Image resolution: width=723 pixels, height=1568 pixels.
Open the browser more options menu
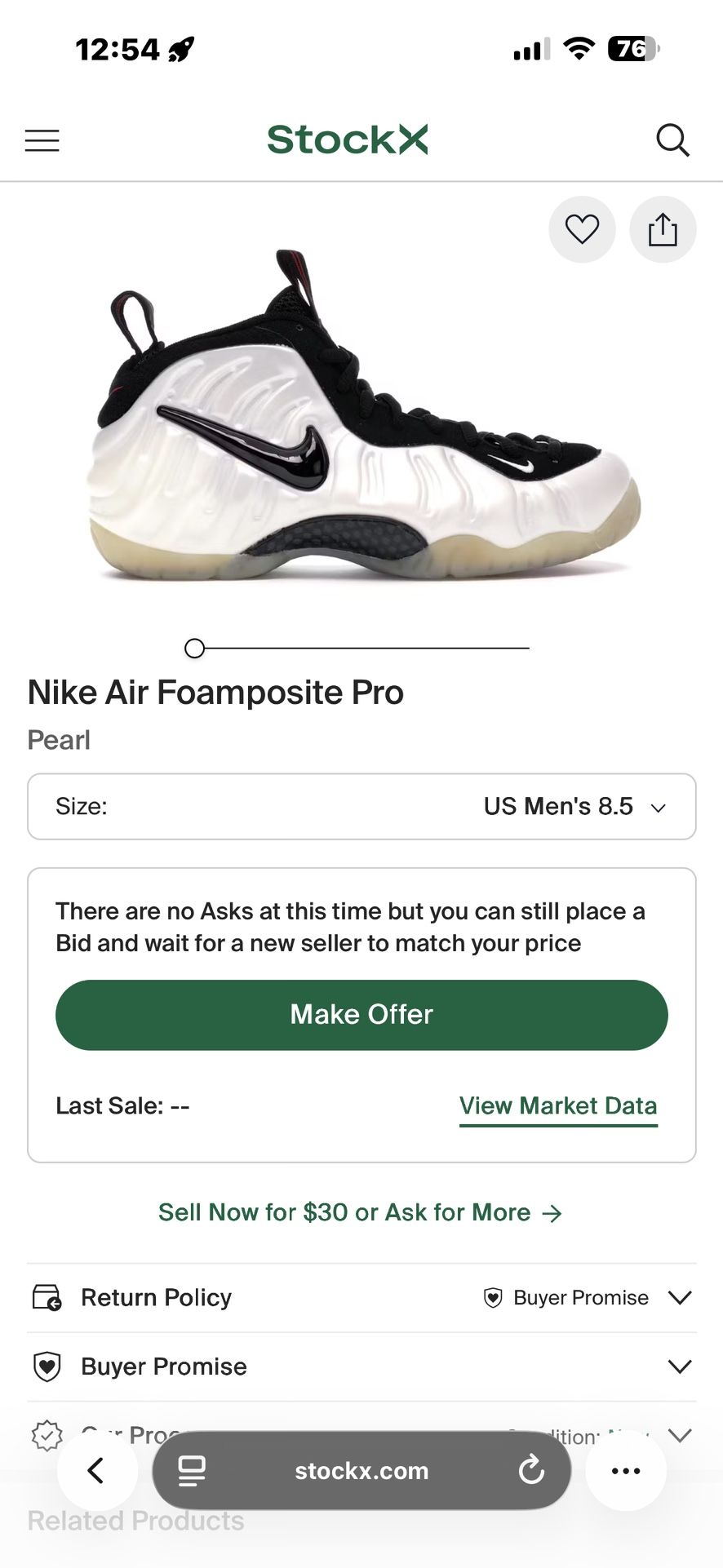click(x=626, y=1471)
